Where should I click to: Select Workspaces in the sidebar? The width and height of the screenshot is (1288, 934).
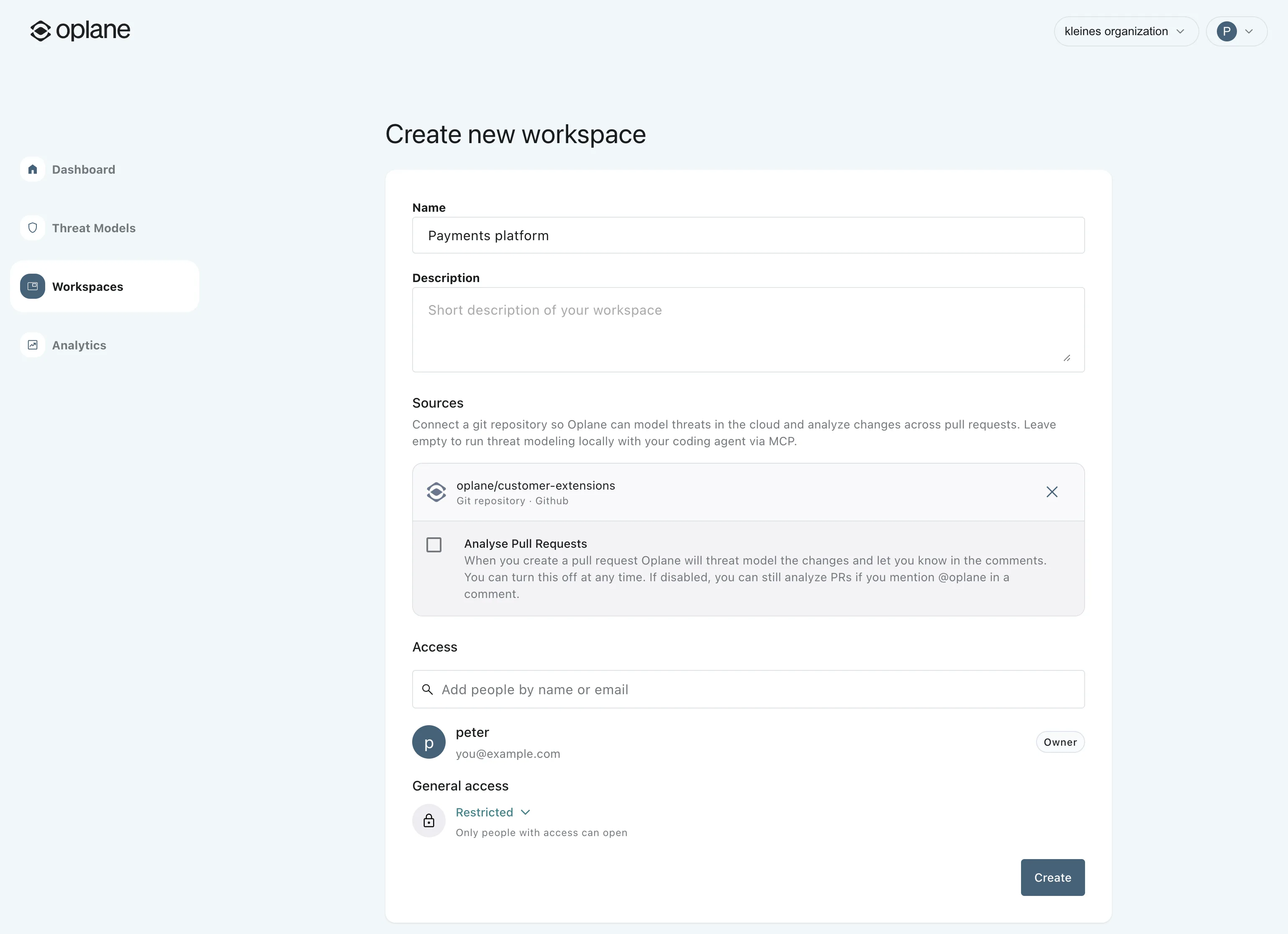pyautogui.click(x=105, y=286)
